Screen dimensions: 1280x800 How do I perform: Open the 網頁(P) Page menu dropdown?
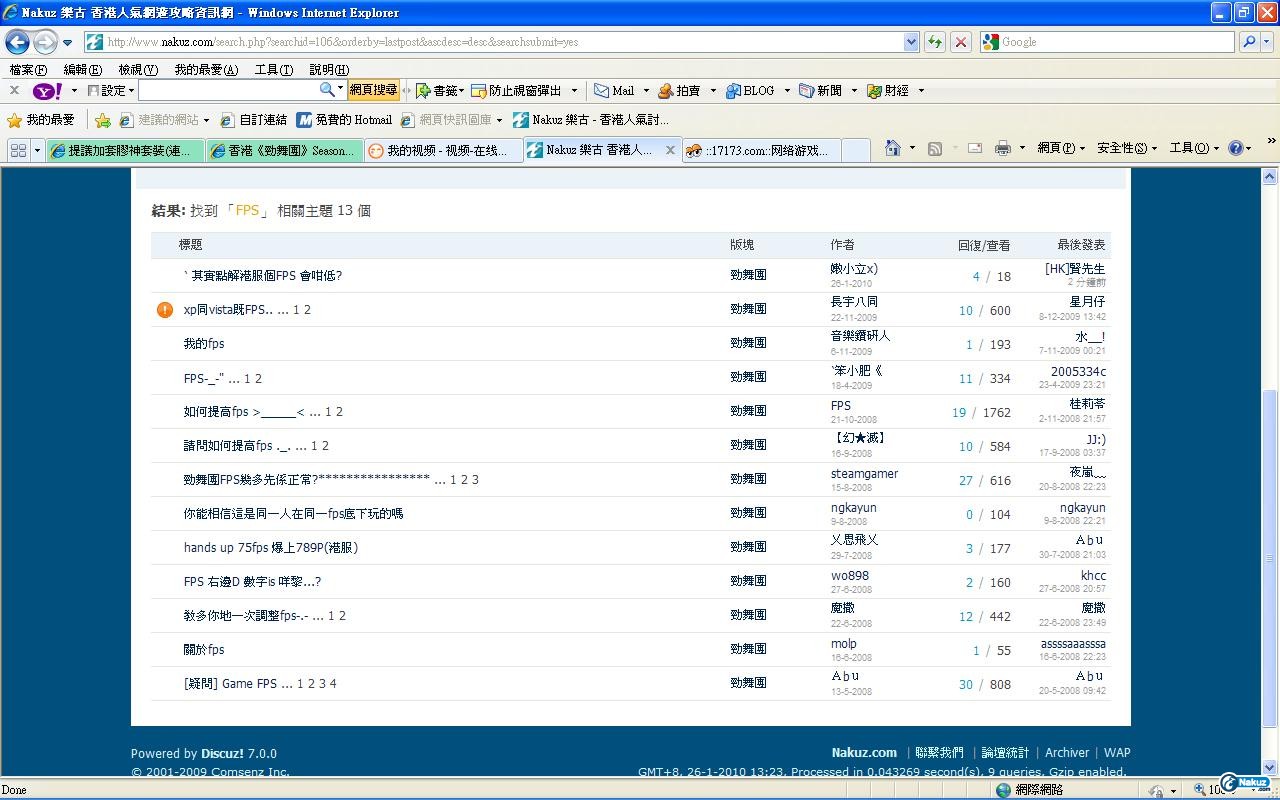tap(1061, 148)
